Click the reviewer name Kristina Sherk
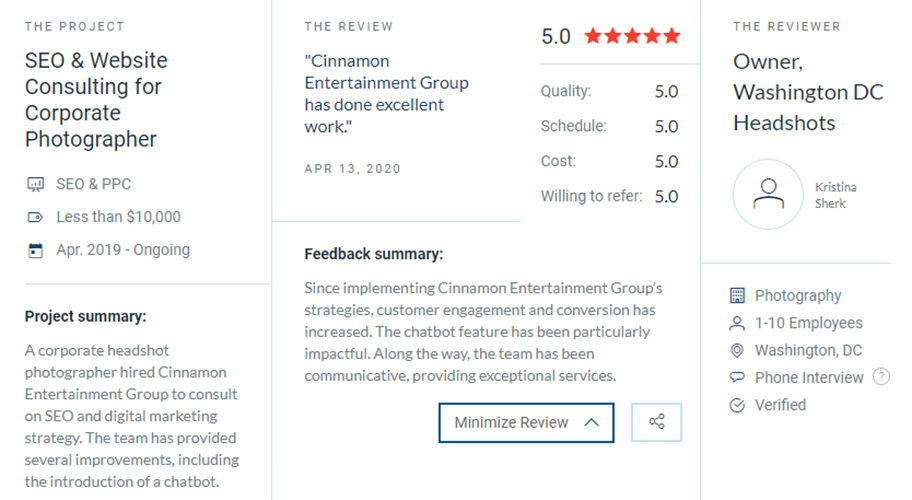 coord(836,195)
